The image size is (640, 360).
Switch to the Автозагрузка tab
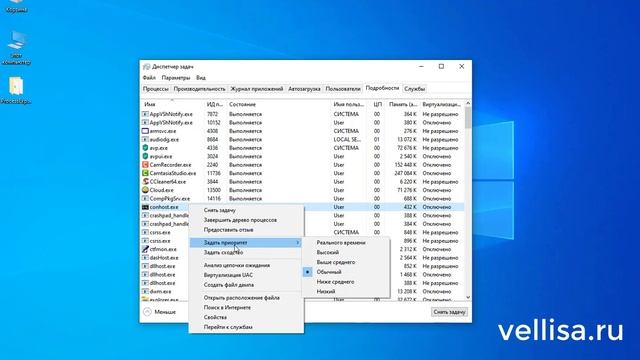(x=304, y=89)
